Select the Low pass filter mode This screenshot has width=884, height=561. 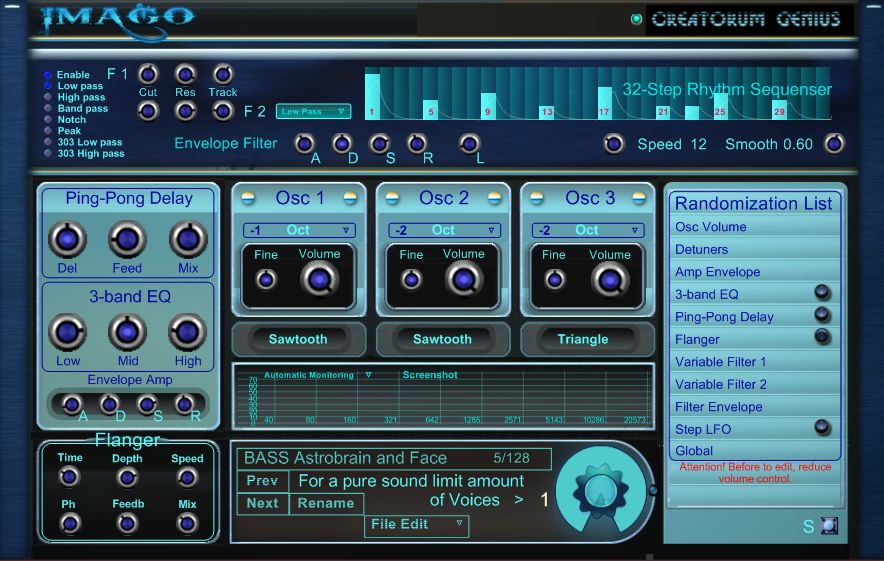pyautogui.click(x=48, y=86)
